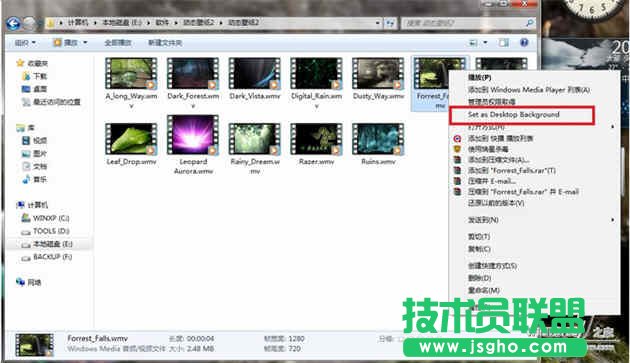Click the Forrest_Falls.wmv details pane thumbnail
Image resolution: width=630 pixels, height=363 pixels.
[34, 345]
